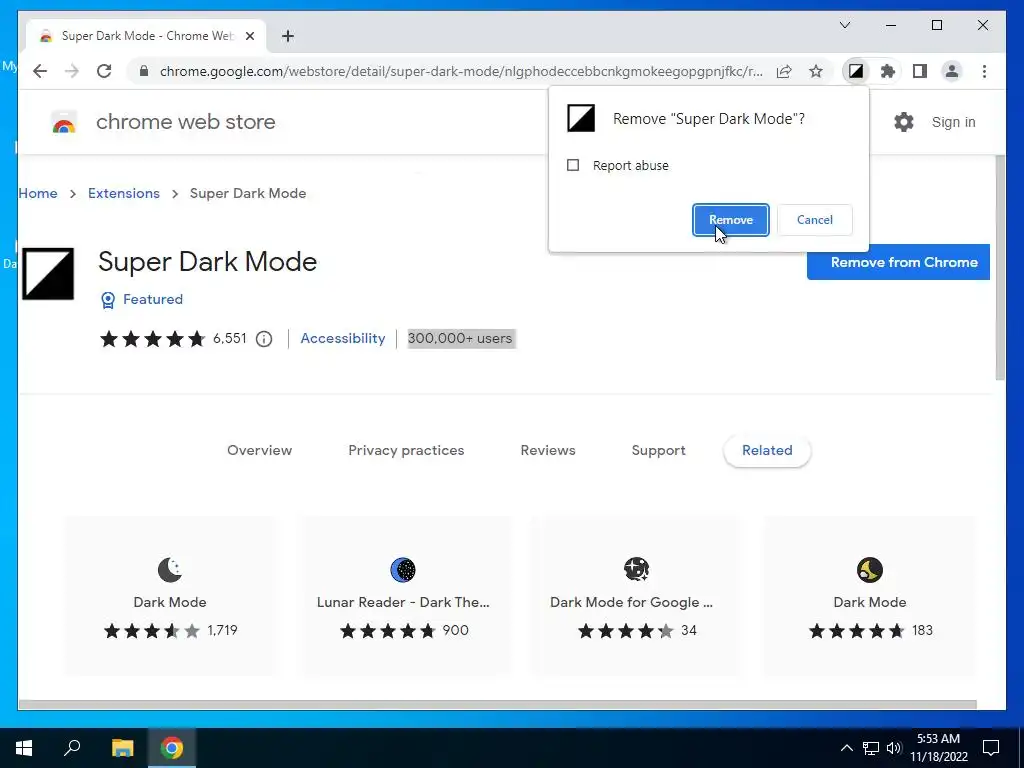Screen dimensions: 1024x768
Task: Click the Featured badge icon
Action: (108, 300)
